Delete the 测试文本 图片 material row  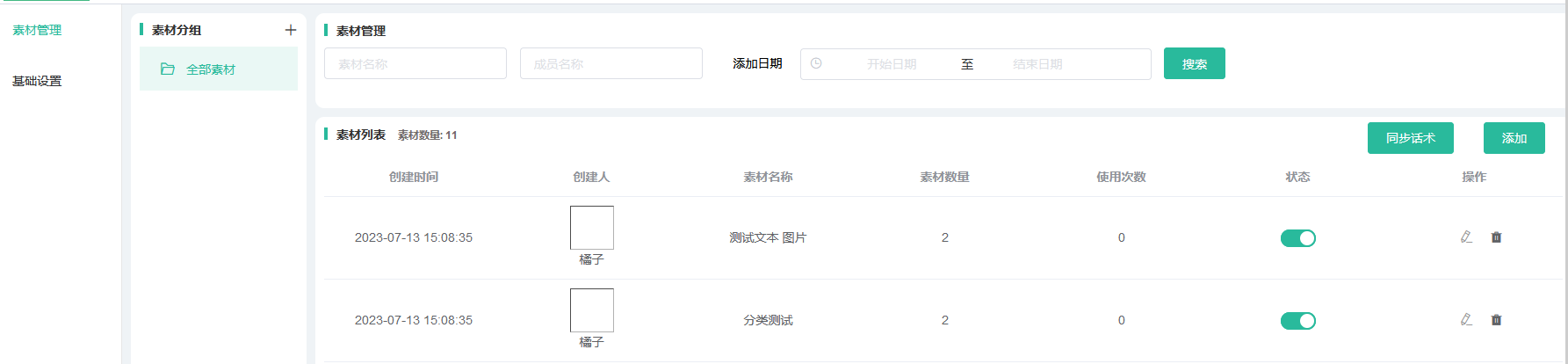point(1496,237)
